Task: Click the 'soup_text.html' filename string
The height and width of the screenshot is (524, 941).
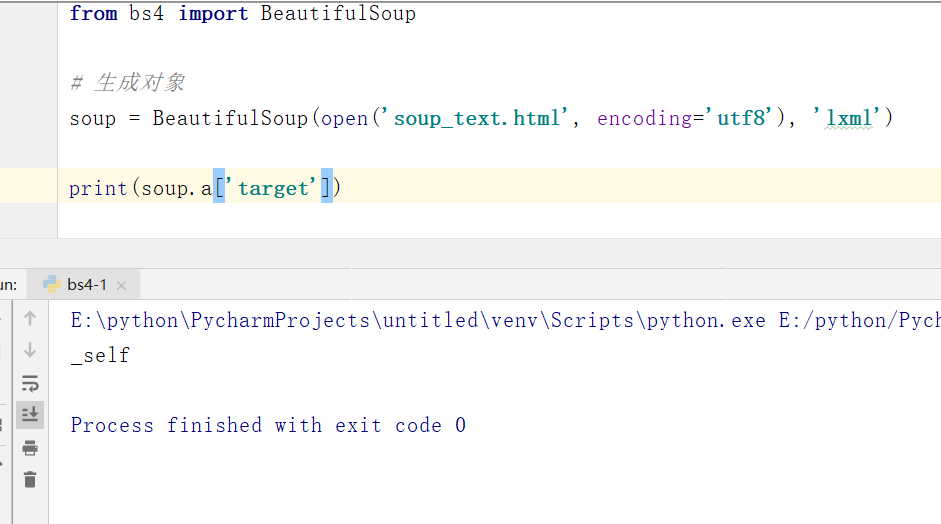Action: [x=477, y=118]
